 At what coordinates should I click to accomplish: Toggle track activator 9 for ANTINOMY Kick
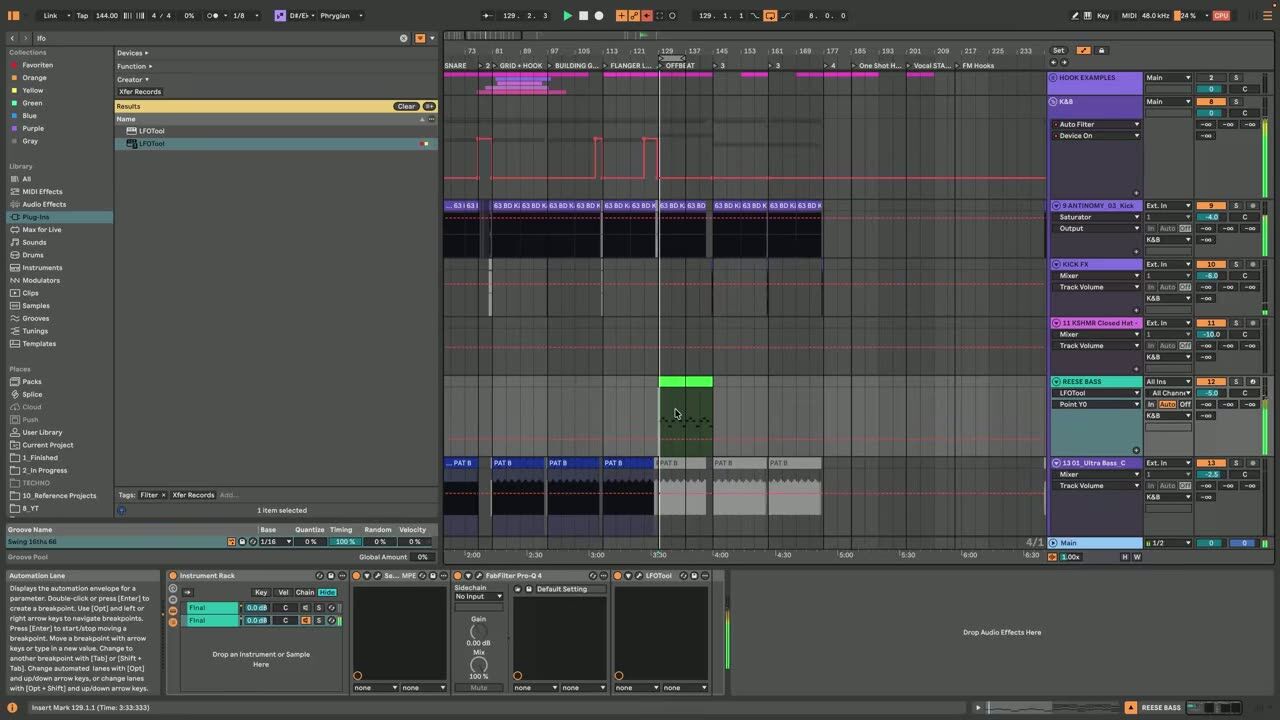(1211, 205)
